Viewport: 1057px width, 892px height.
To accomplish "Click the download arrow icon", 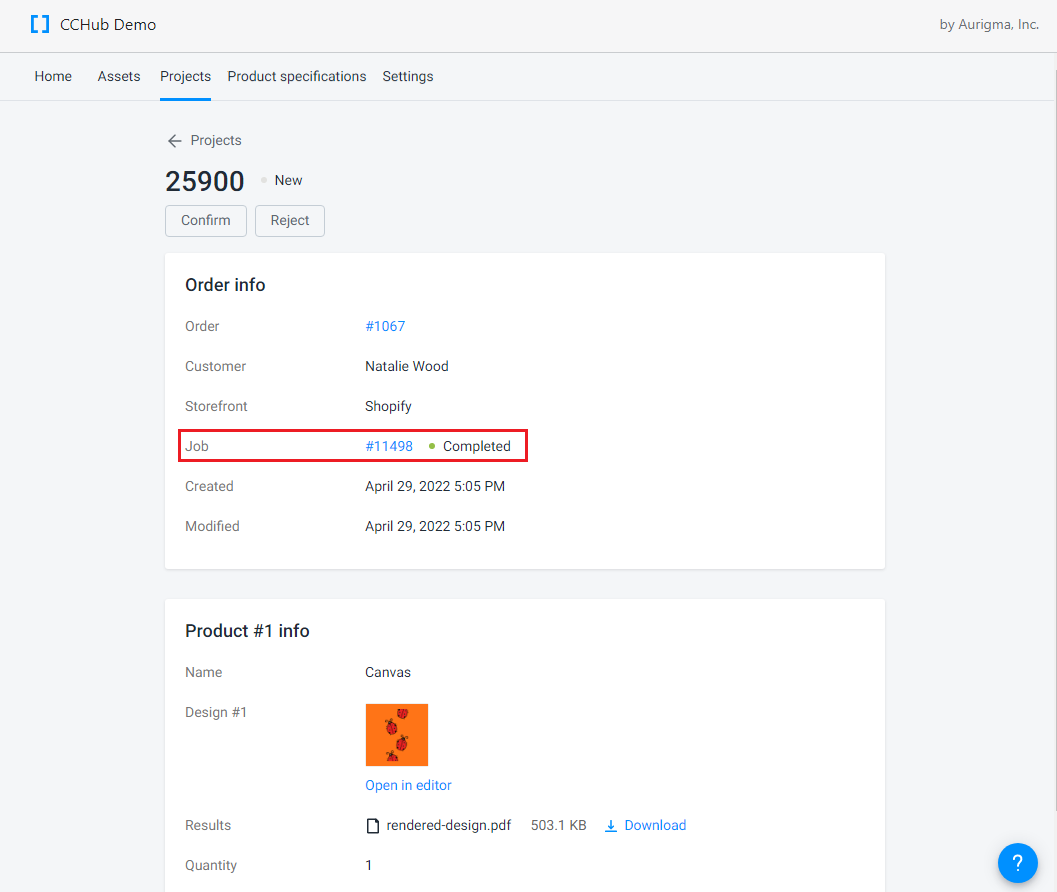I will point(610,826).
